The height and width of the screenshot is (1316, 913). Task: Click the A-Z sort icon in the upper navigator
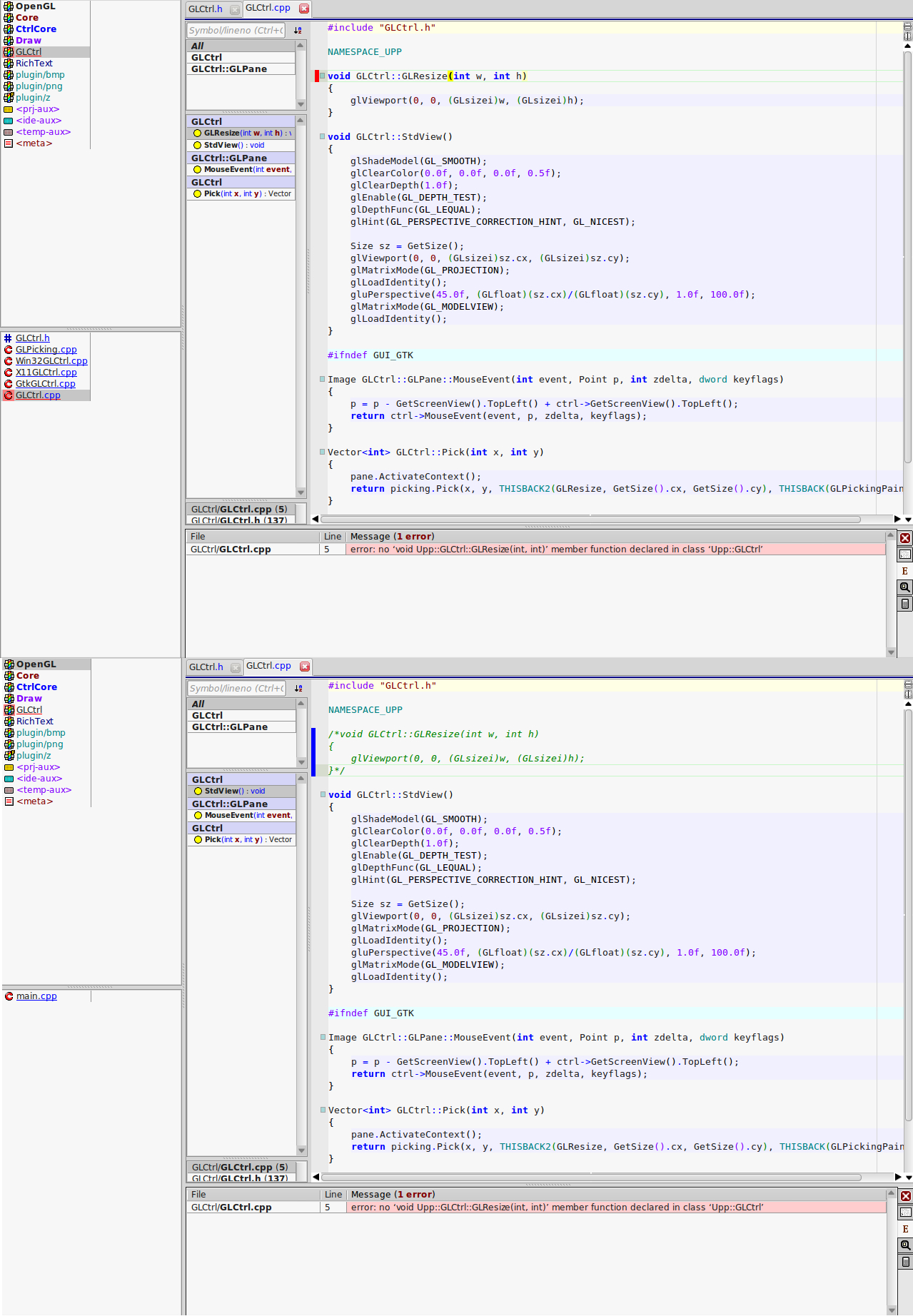pyautogui.click(x=298, y=31)
